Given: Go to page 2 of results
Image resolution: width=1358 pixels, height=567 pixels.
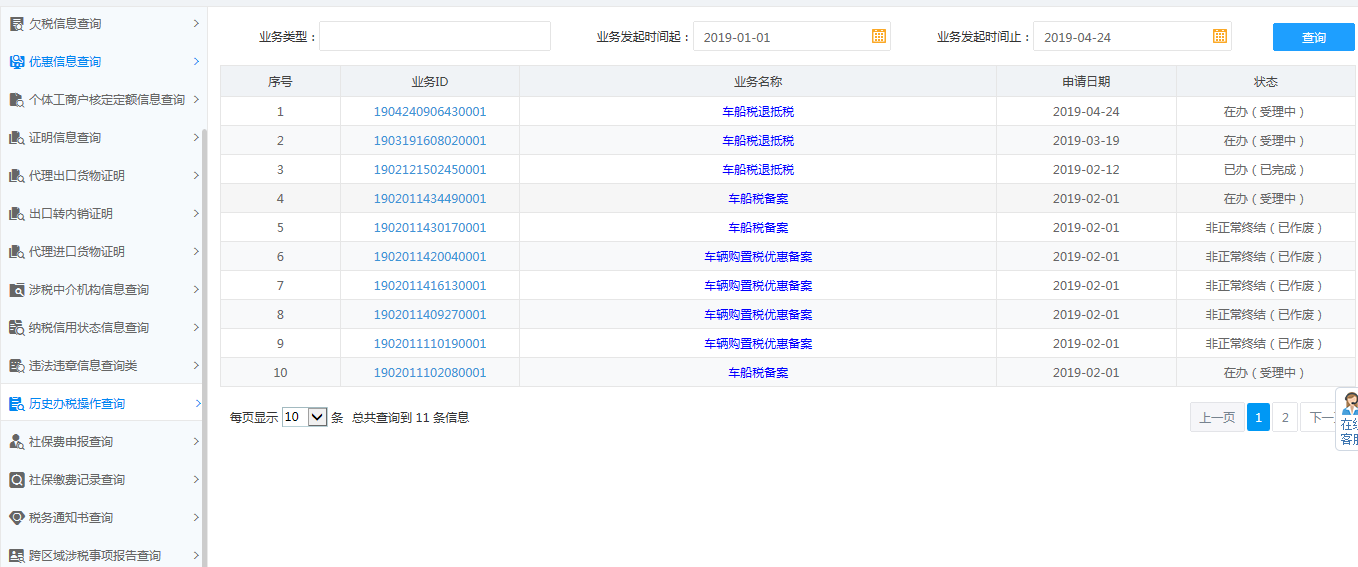Looking at the screenshot, I should point(1285,418).
